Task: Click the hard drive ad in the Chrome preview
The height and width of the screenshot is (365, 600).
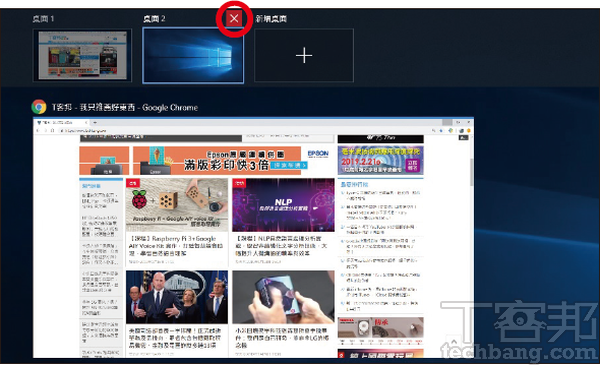Action: (380, 331)
